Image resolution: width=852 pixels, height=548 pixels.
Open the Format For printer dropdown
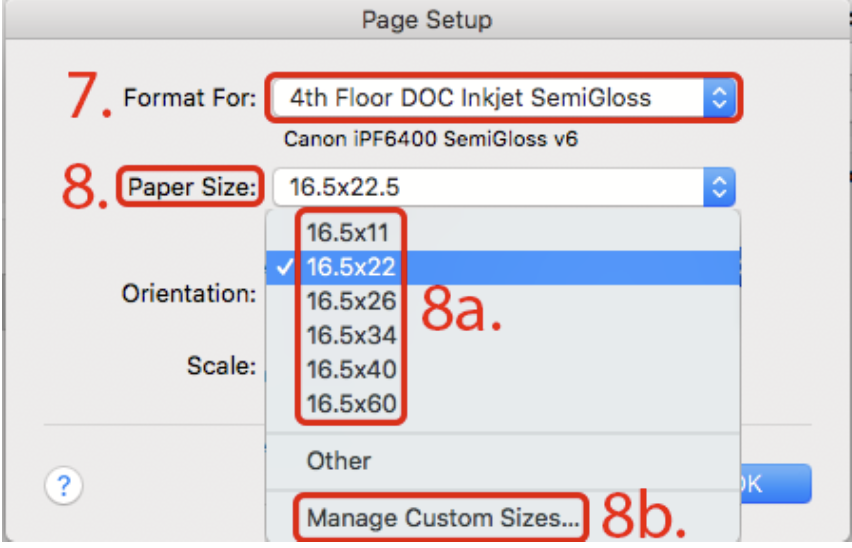click(x=504, y=98)
